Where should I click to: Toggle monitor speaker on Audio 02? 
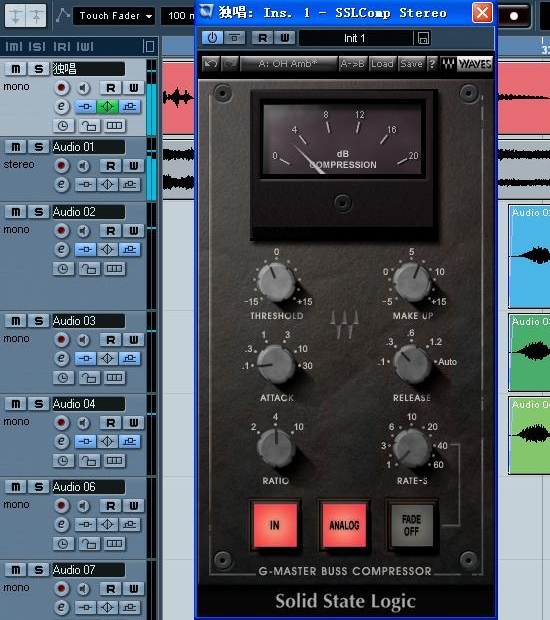[x=83, y=231]
